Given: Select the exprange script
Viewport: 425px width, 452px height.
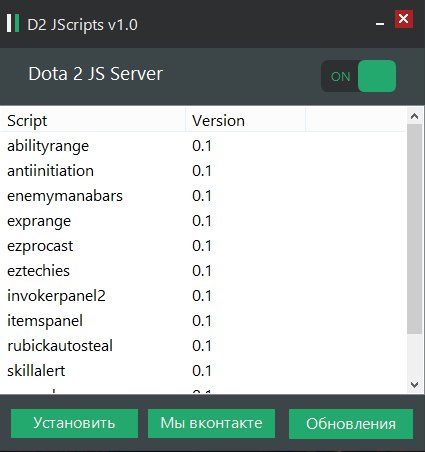Looking at the screenshot, I should point(39,221).
